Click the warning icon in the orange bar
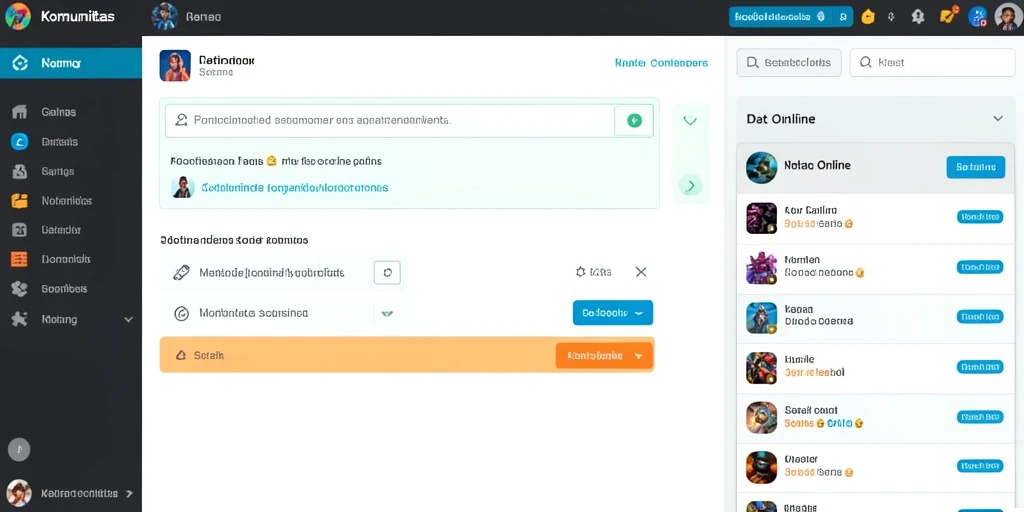The width and height of the screenshot is (1024, 512). (181, 355)
